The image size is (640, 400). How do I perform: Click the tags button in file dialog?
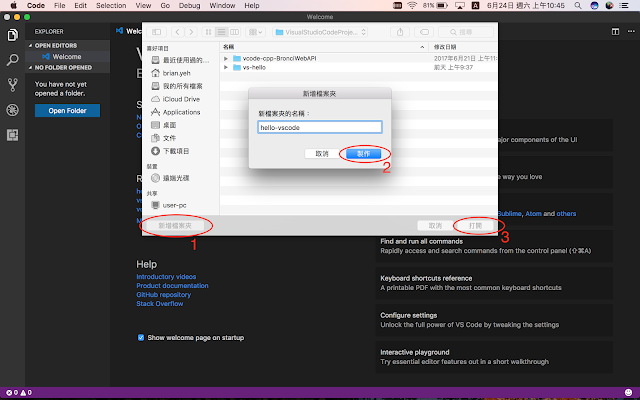(424, 32)
